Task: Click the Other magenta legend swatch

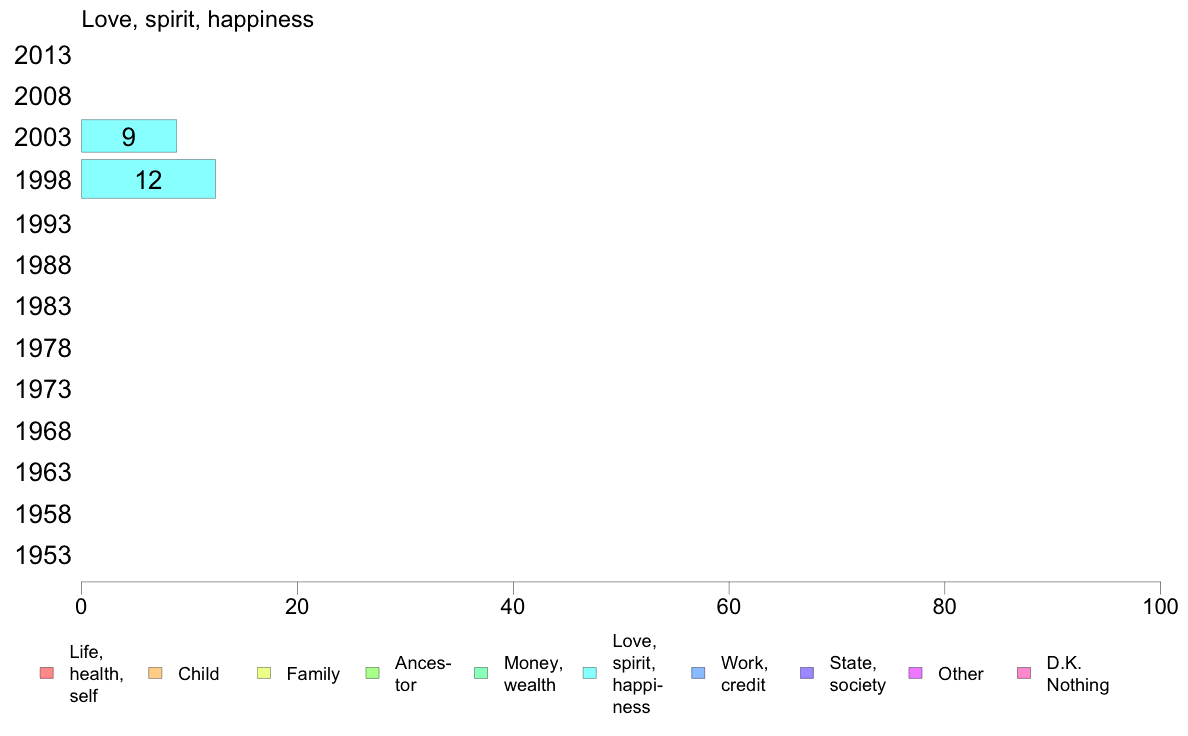Action: pos(915,673)
